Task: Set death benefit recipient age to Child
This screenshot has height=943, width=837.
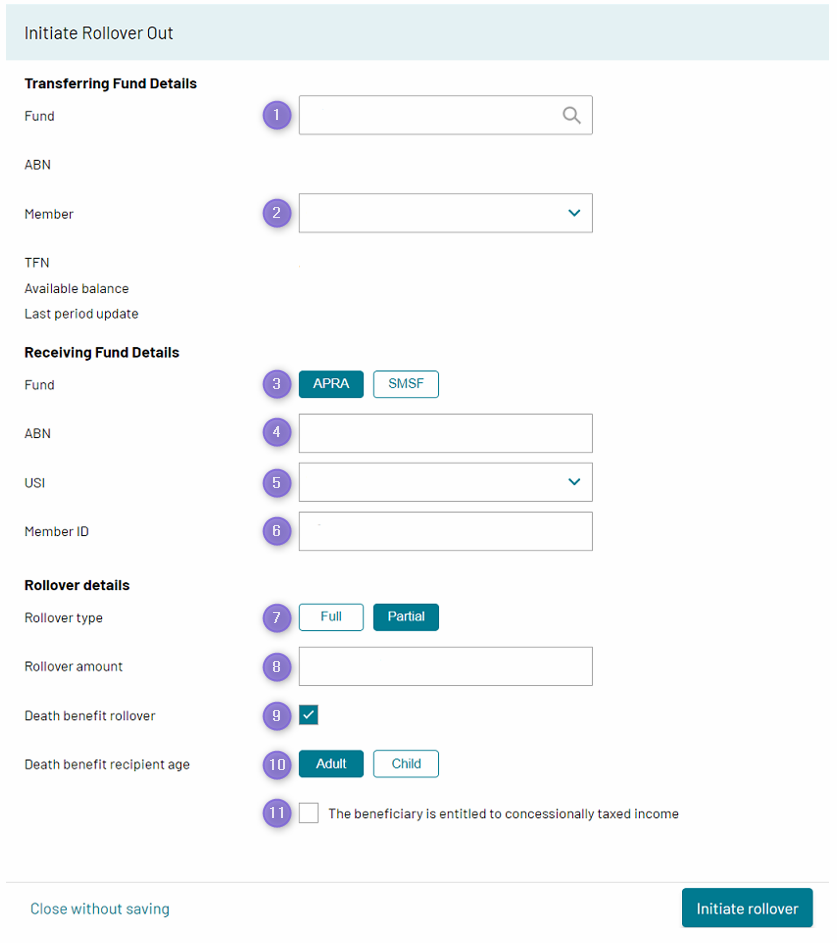Action: (406, 764)
